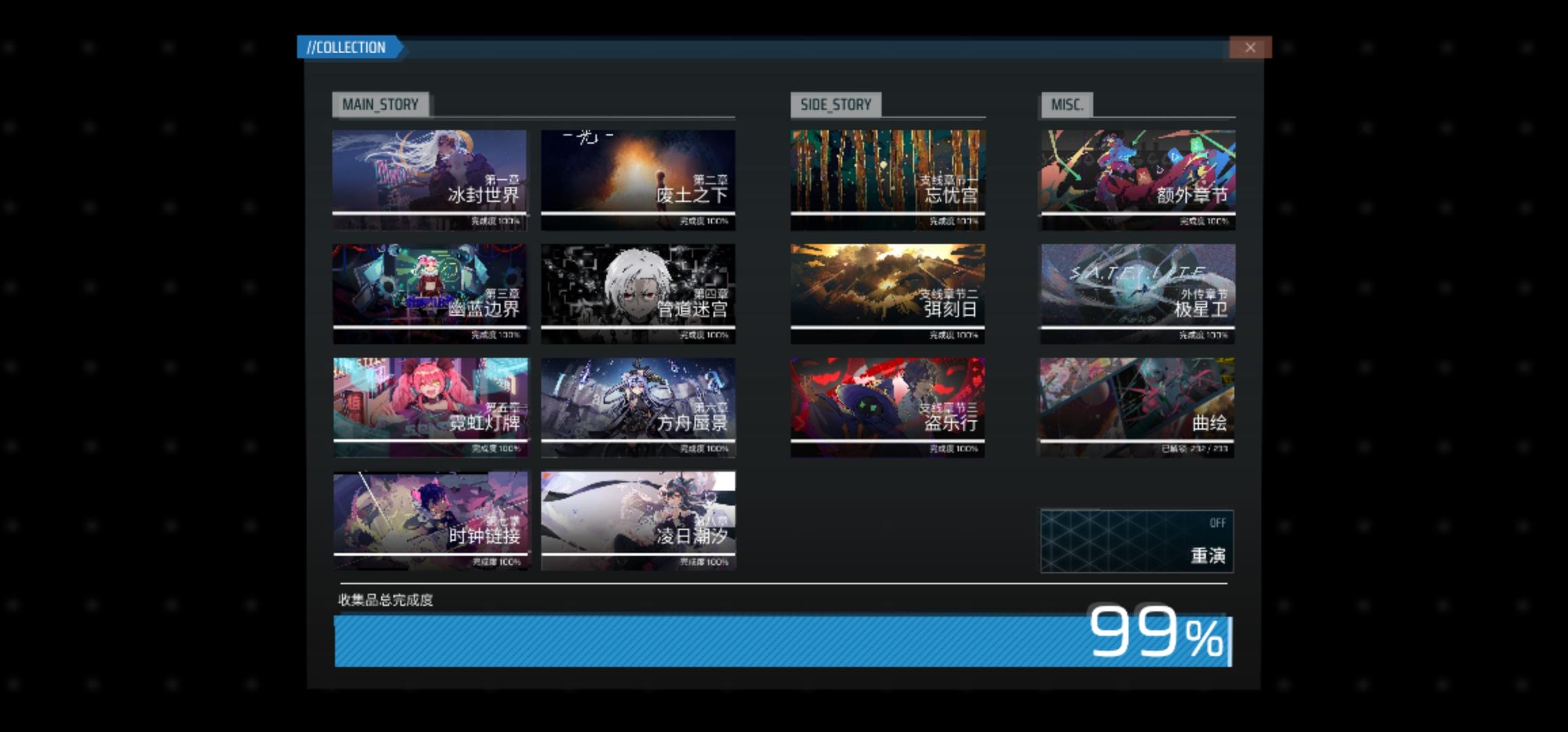
Task: Open the 霓虹灯牌 chapter five card
Action: pos(430,407)
